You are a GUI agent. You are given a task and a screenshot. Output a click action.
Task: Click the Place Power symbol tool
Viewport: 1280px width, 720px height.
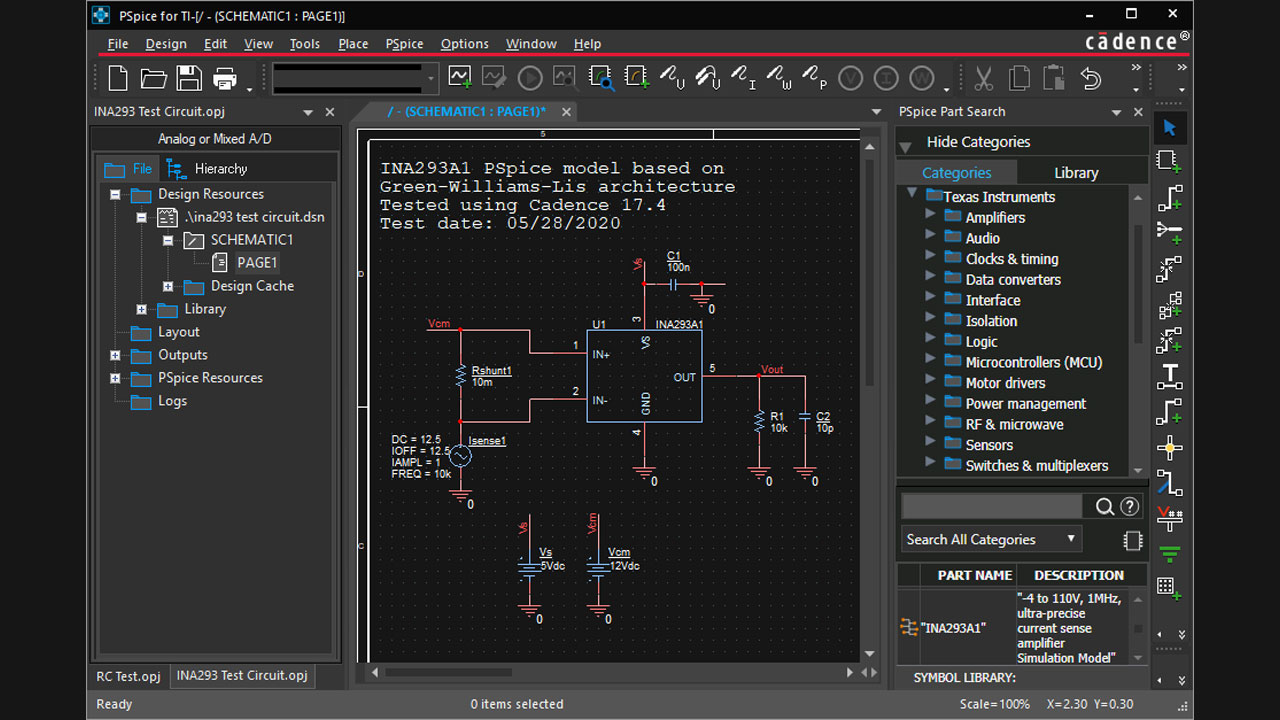click(1169, 518)
